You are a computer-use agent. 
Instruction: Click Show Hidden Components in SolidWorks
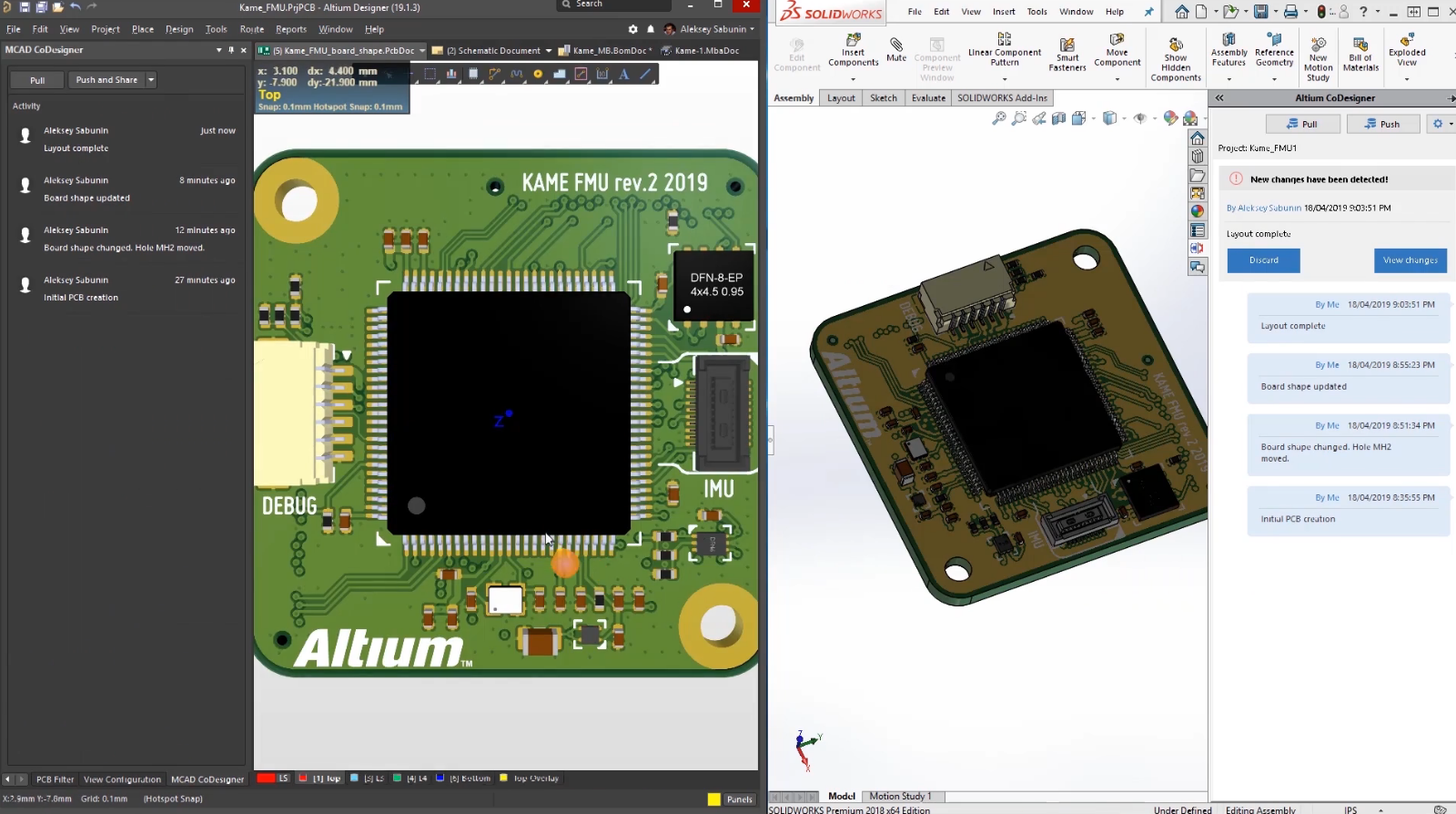pyautogui.click(x=1176, y=60)
